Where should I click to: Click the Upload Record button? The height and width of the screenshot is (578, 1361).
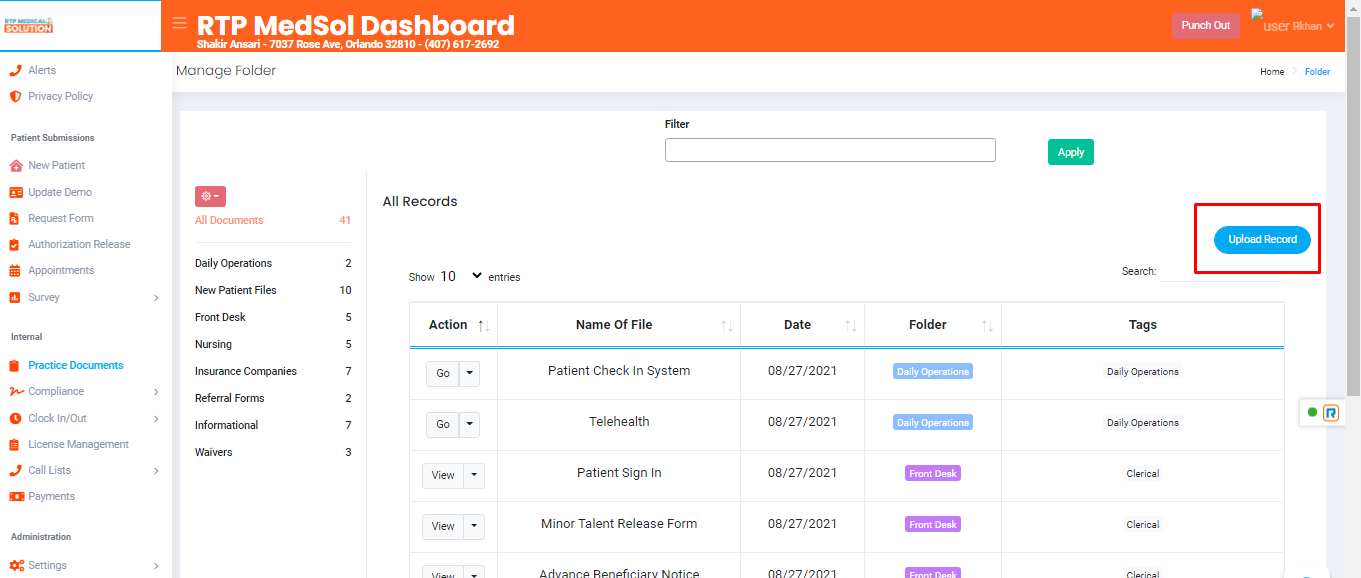pos(1262,240)
